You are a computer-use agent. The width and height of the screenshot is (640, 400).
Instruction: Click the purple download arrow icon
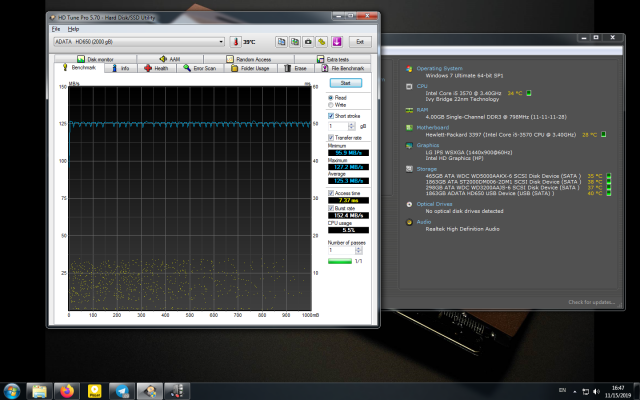[x=337, y=42]
